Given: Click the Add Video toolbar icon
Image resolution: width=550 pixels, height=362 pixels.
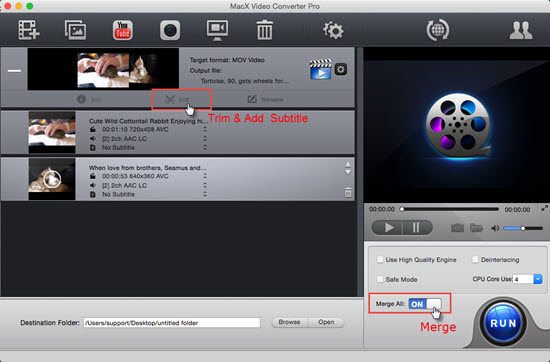Looking at the screenshot, I should [29, 30].
